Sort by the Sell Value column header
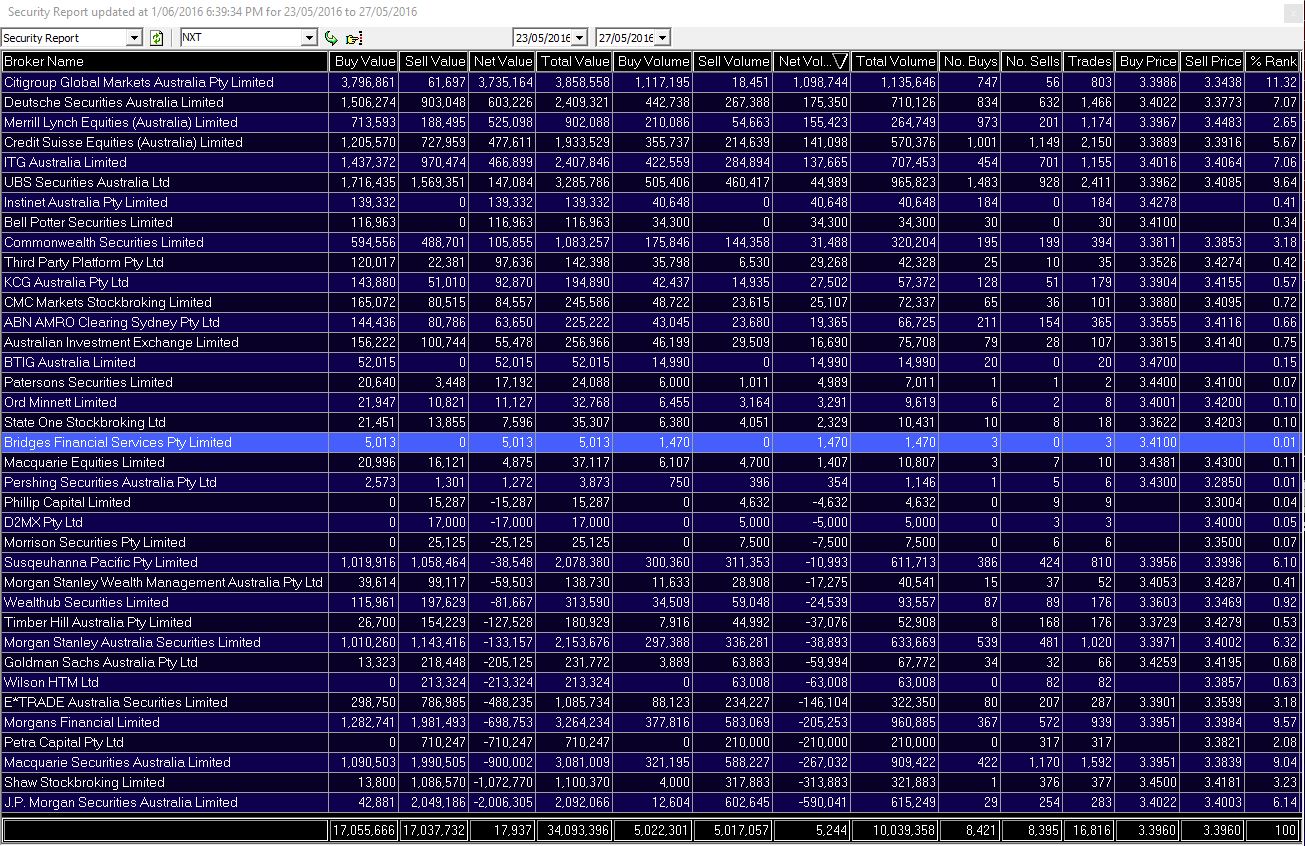 [x=434, y=62]
